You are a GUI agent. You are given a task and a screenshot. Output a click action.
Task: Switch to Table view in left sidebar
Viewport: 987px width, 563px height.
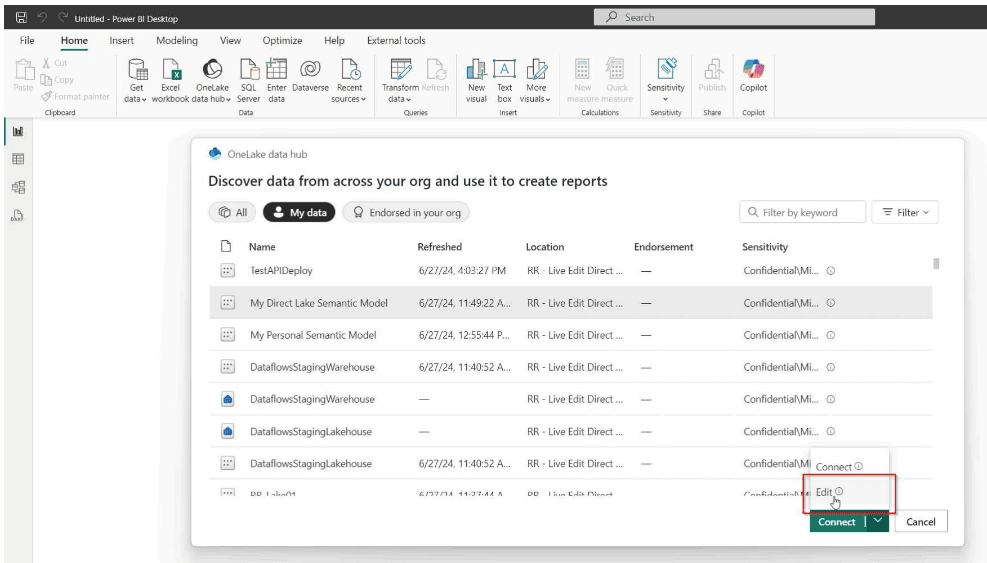[x=18, y=159]
